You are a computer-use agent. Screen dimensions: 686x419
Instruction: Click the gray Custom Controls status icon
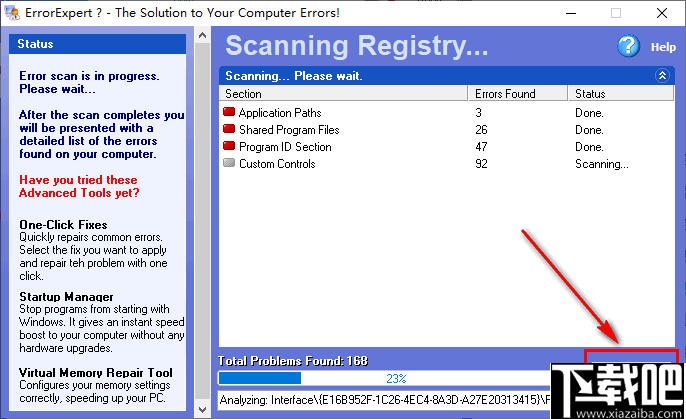(x=229, y=163)
